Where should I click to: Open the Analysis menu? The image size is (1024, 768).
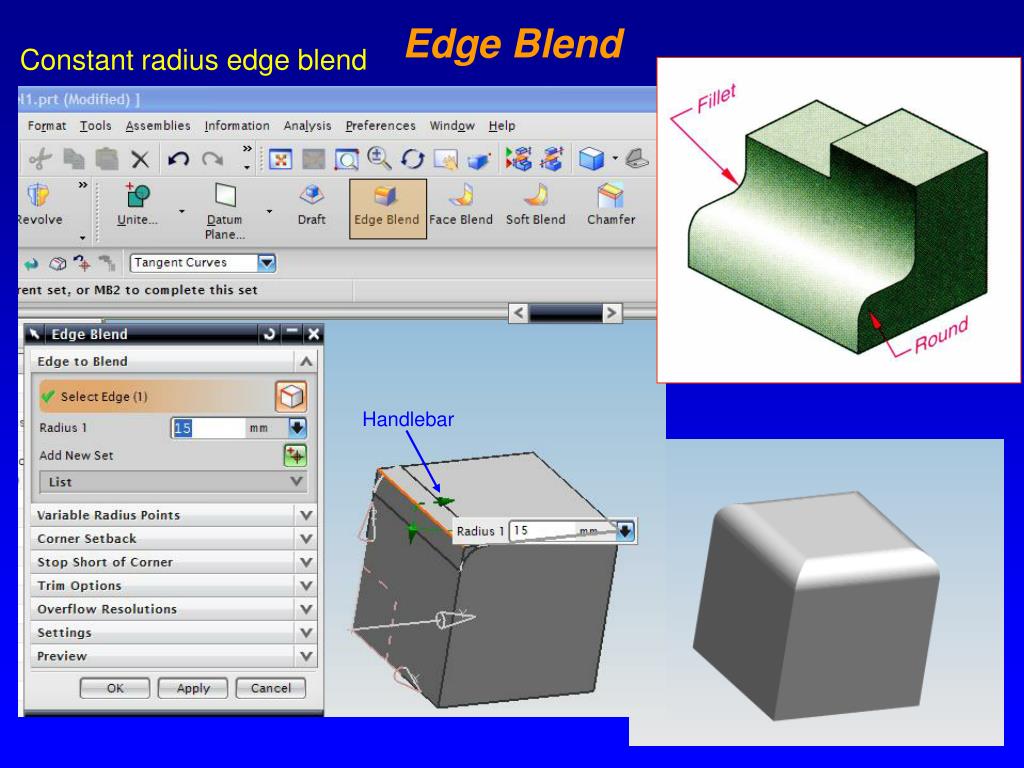pyautogui.click(x=307, y=125)
